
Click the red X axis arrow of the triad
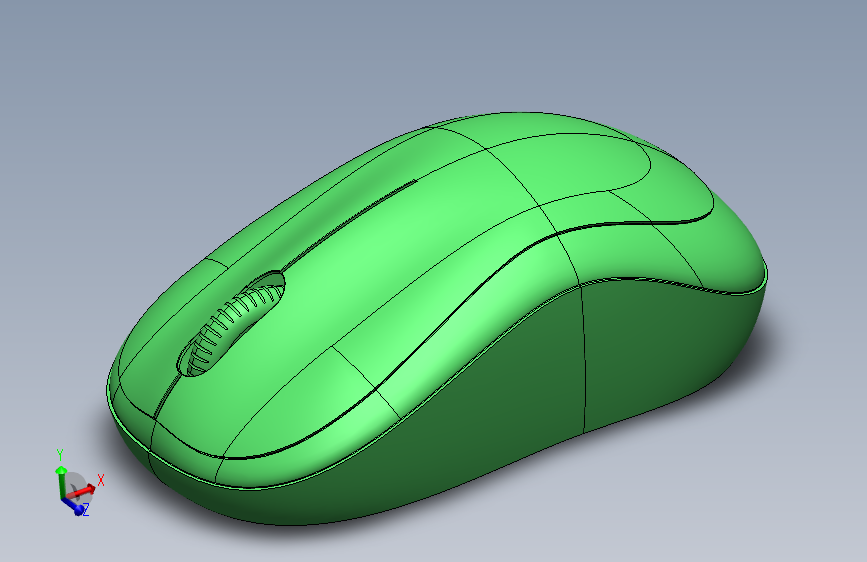pos(83,490)
